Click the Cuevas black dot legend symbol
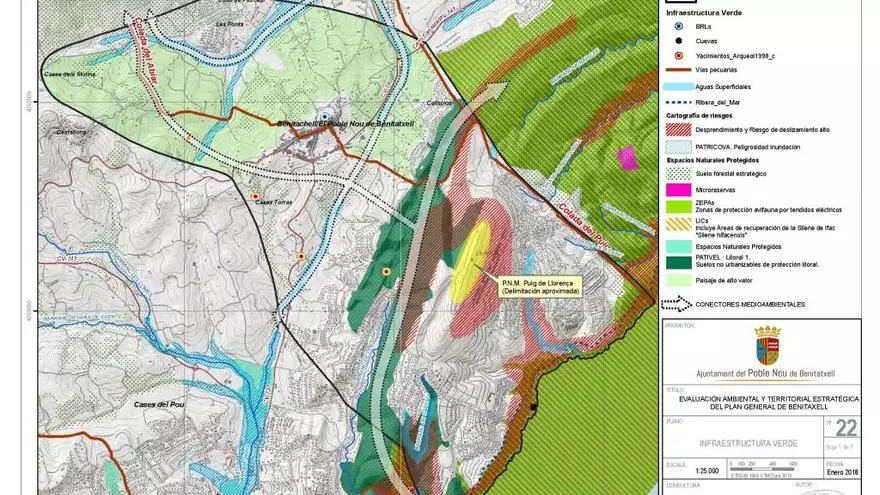 [679, 41]
